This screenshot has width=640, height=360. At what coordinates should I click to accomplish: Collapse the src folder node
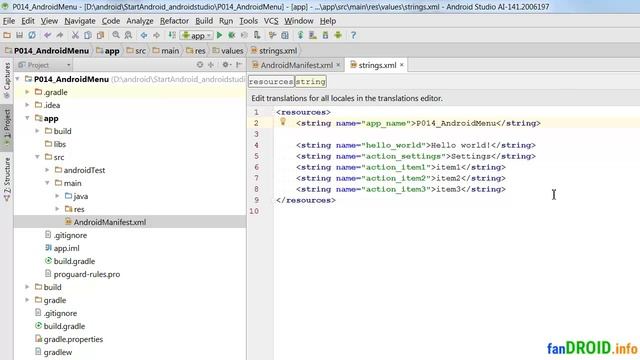point(38,157)
